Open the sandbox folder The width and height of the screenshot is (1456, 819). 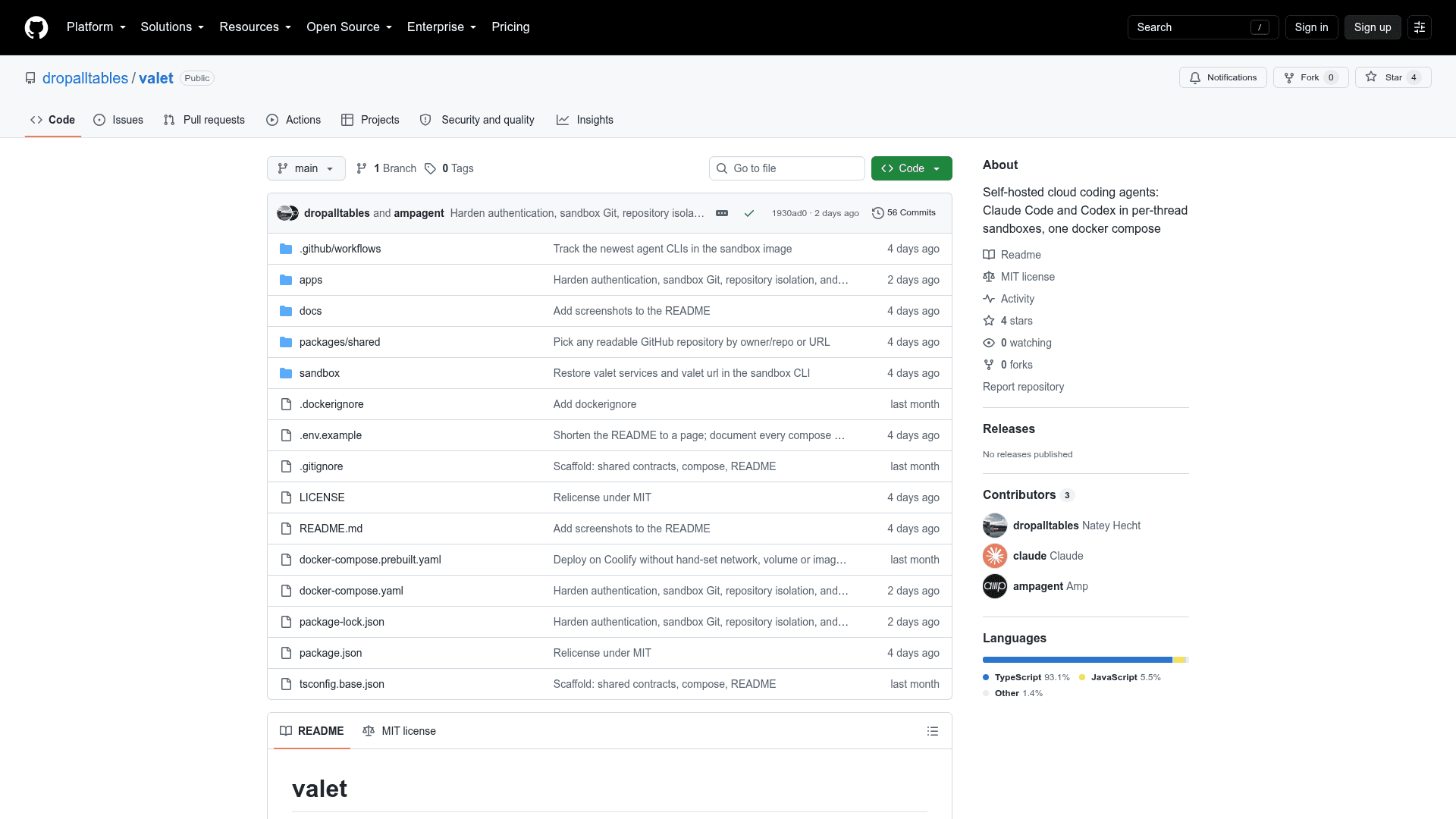coord(319,373)
